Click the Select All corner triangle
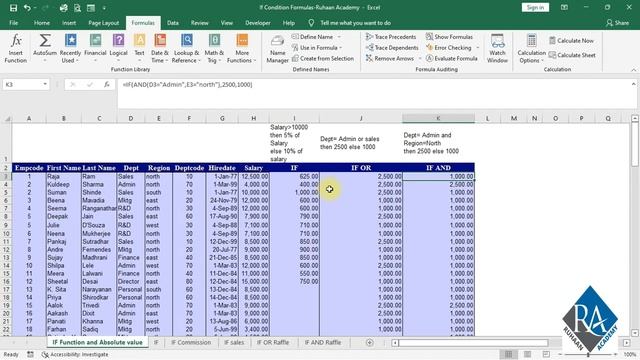640x360 pixels. pyautogui.click(x=7, y=118)
